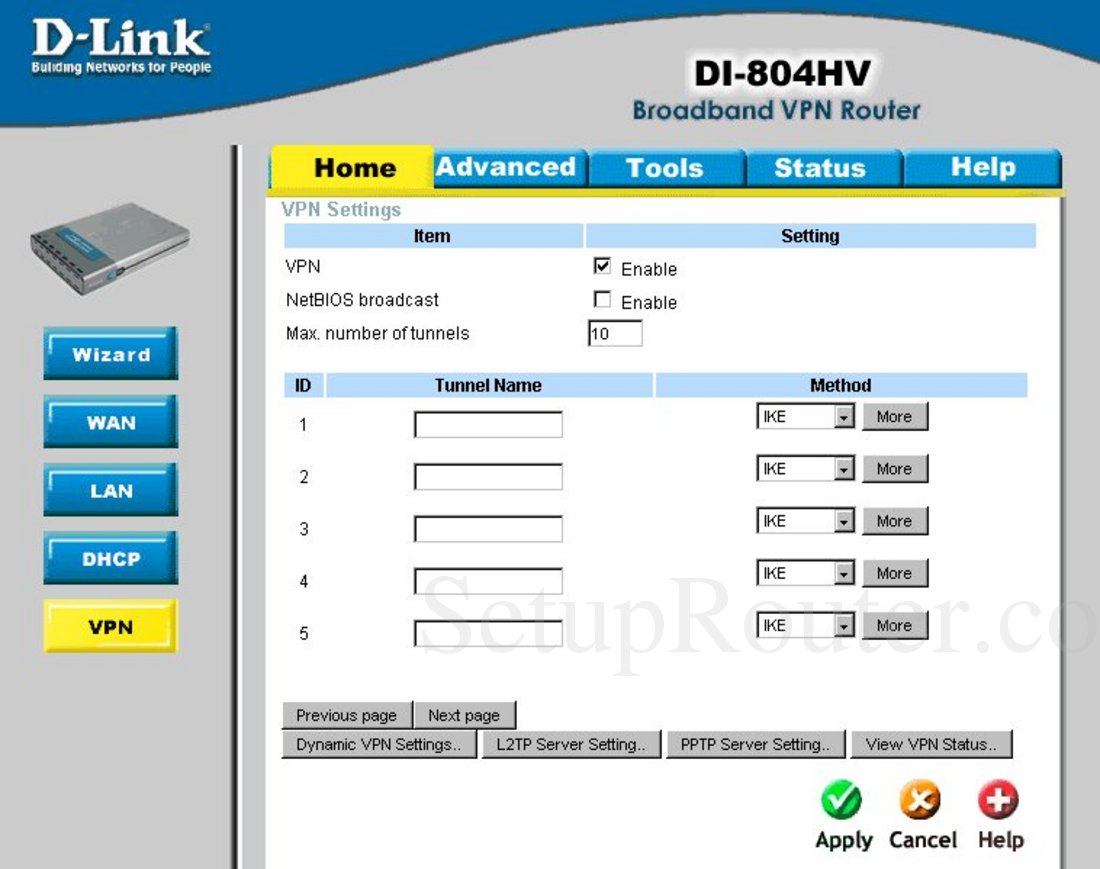
Task: Click the router device image
Action: (x=110, y=248)
